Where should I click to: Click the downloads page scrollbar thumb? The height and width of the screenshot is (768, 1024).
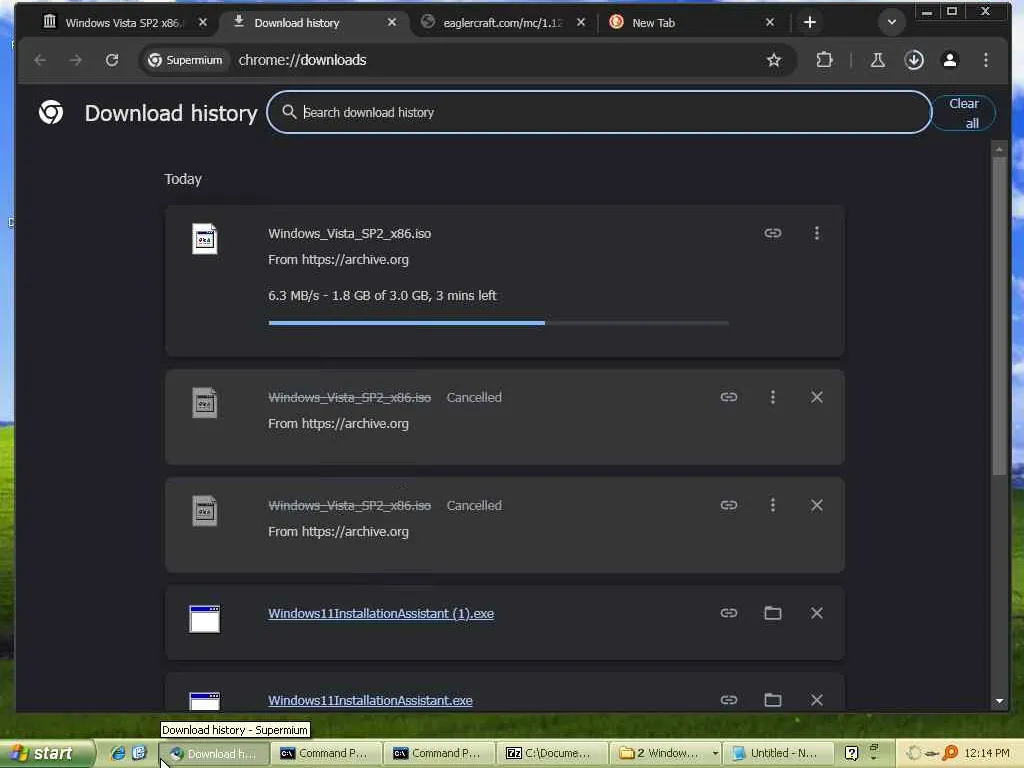(999, 315)
